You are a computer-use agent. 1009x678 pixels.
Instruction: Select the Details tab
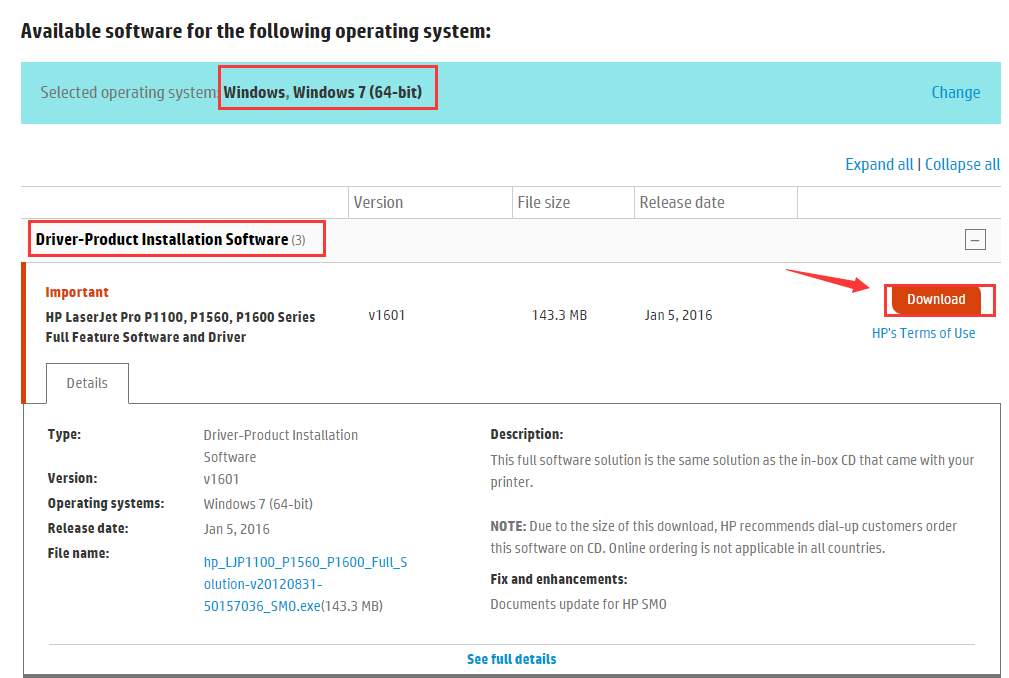click(x=87, y=383)
